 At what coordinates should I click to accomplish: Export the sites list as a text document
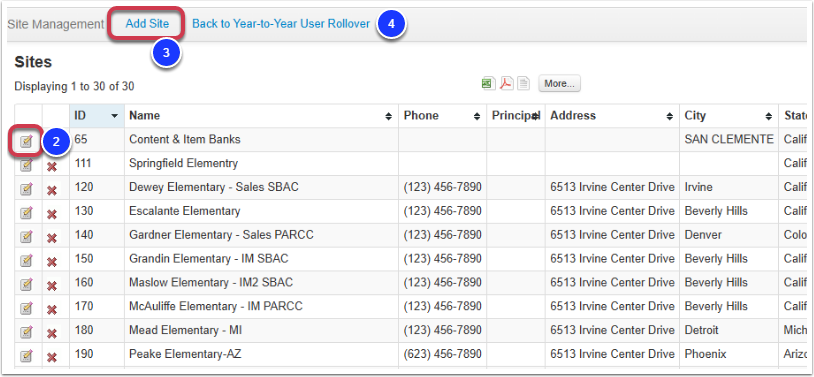pos(524,84)
